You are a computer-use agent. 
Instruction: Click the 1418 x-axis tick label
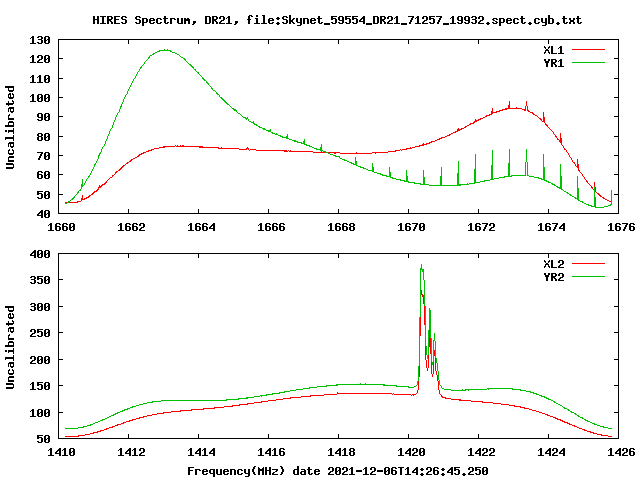tap(341, 452)
